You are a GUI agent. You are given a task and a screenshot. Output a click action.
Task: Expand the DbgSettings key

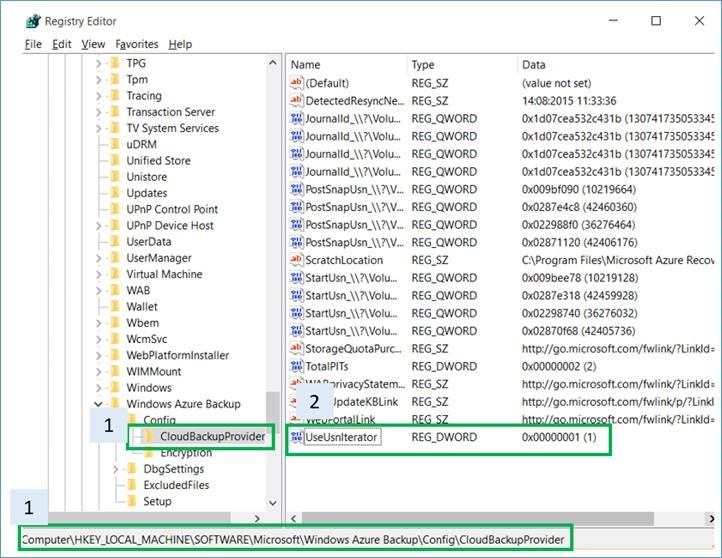click(116, 469)
